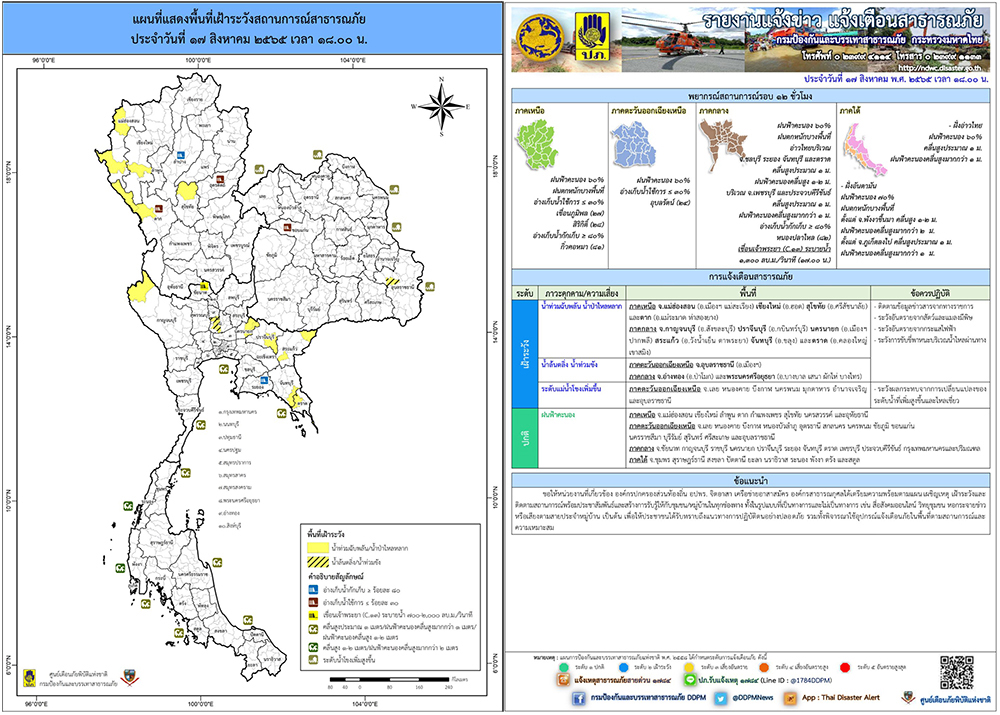This screenshot has width=1000, height=715.
Task: Click the 'ภาคเหนือ' forecast heading
Action: (x=529, y=111)
